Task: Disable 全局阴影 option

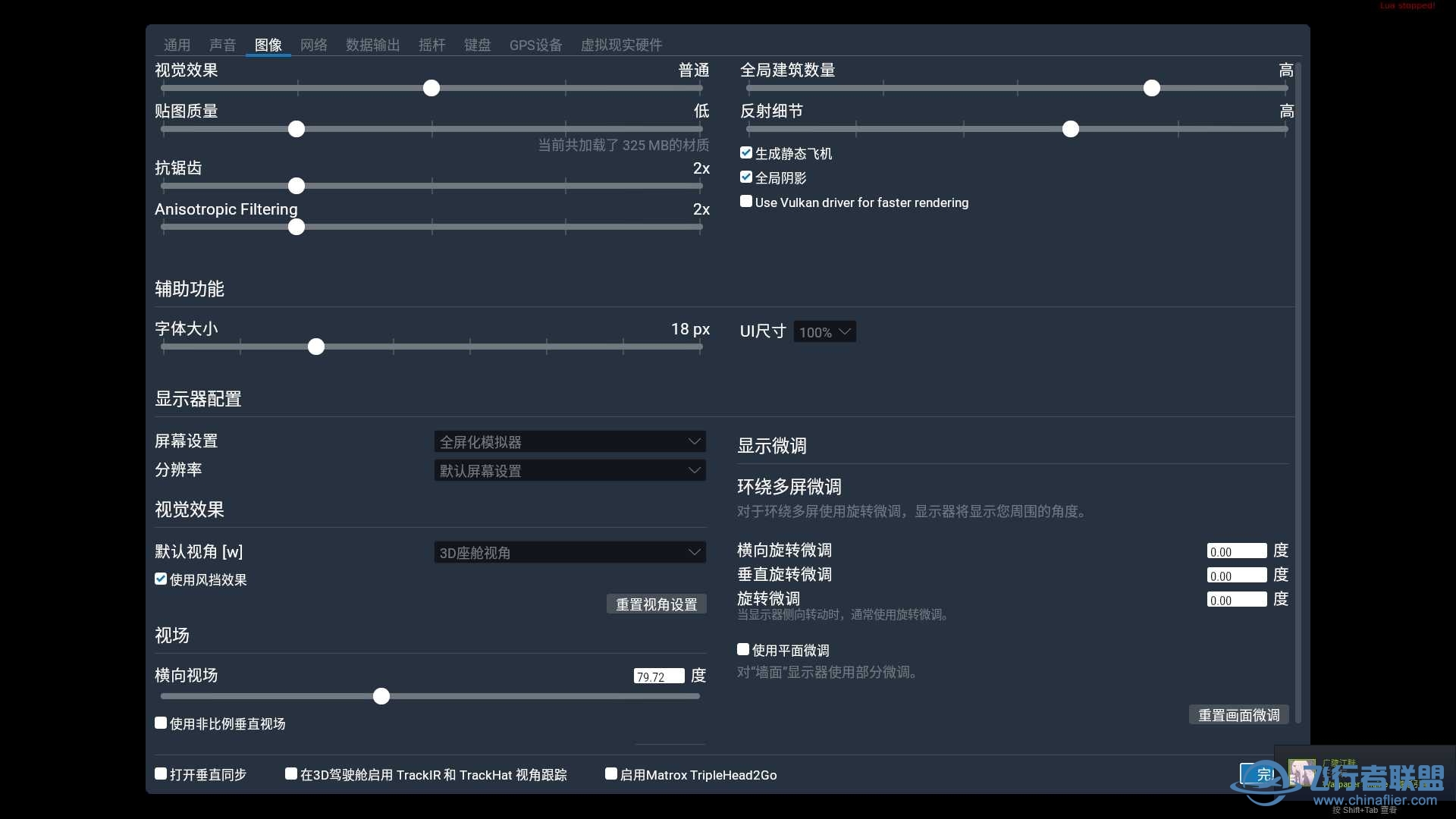Action: (746, 177)
